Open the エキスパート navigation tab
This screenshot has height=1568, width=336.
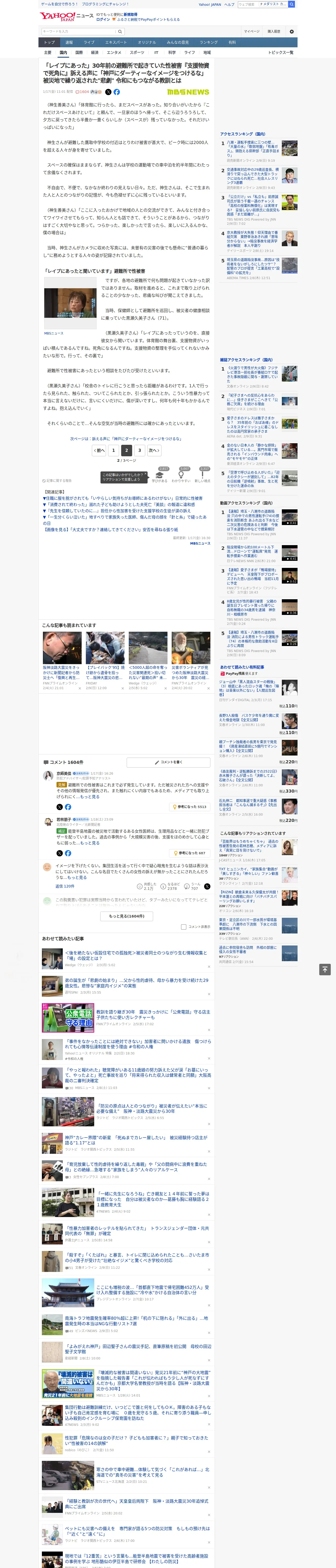[116, 43]
